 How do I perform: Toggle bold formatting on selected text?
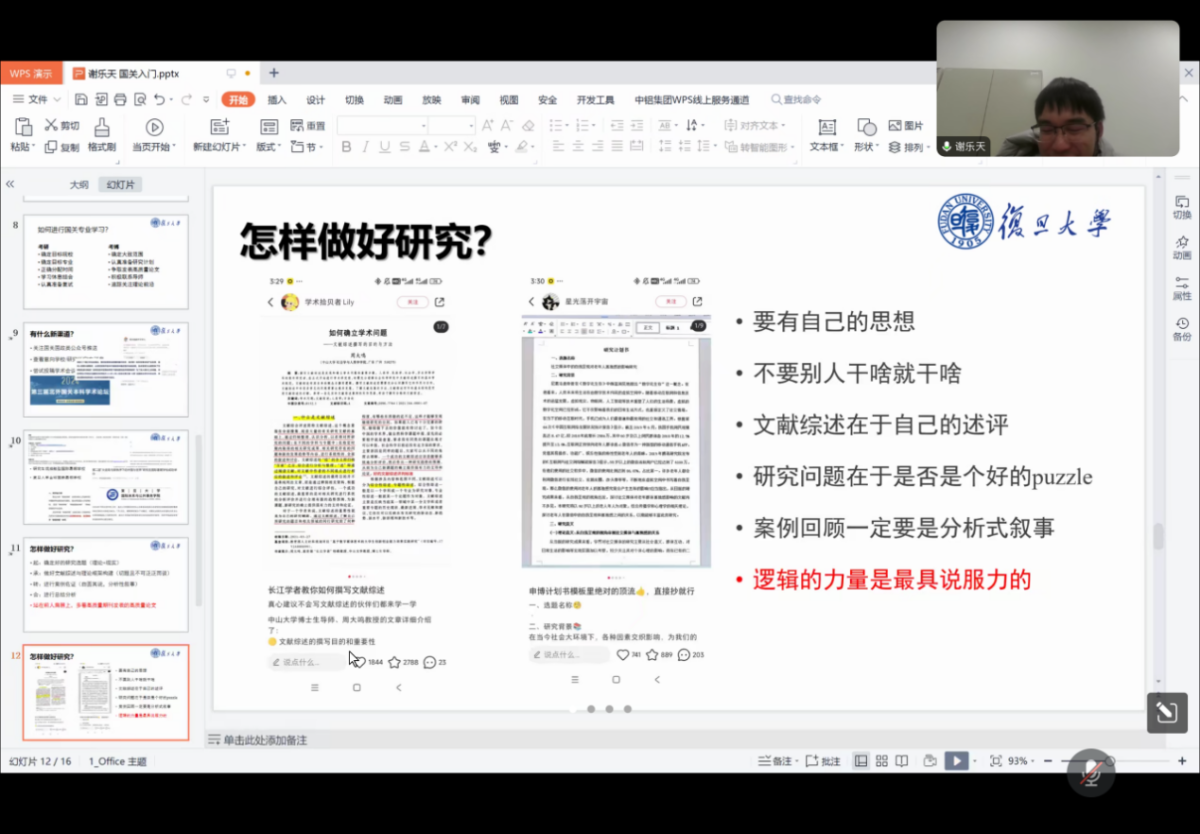345,146
